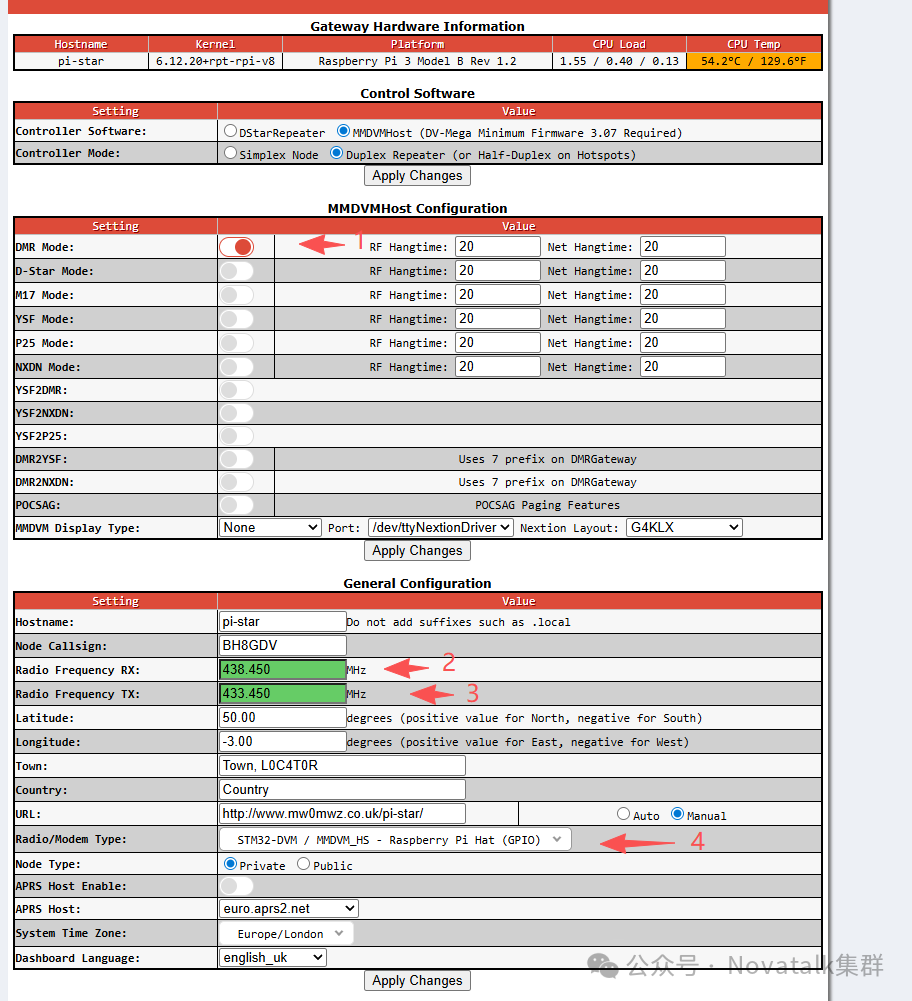Edit Node Callsign field

coord(282,645)
